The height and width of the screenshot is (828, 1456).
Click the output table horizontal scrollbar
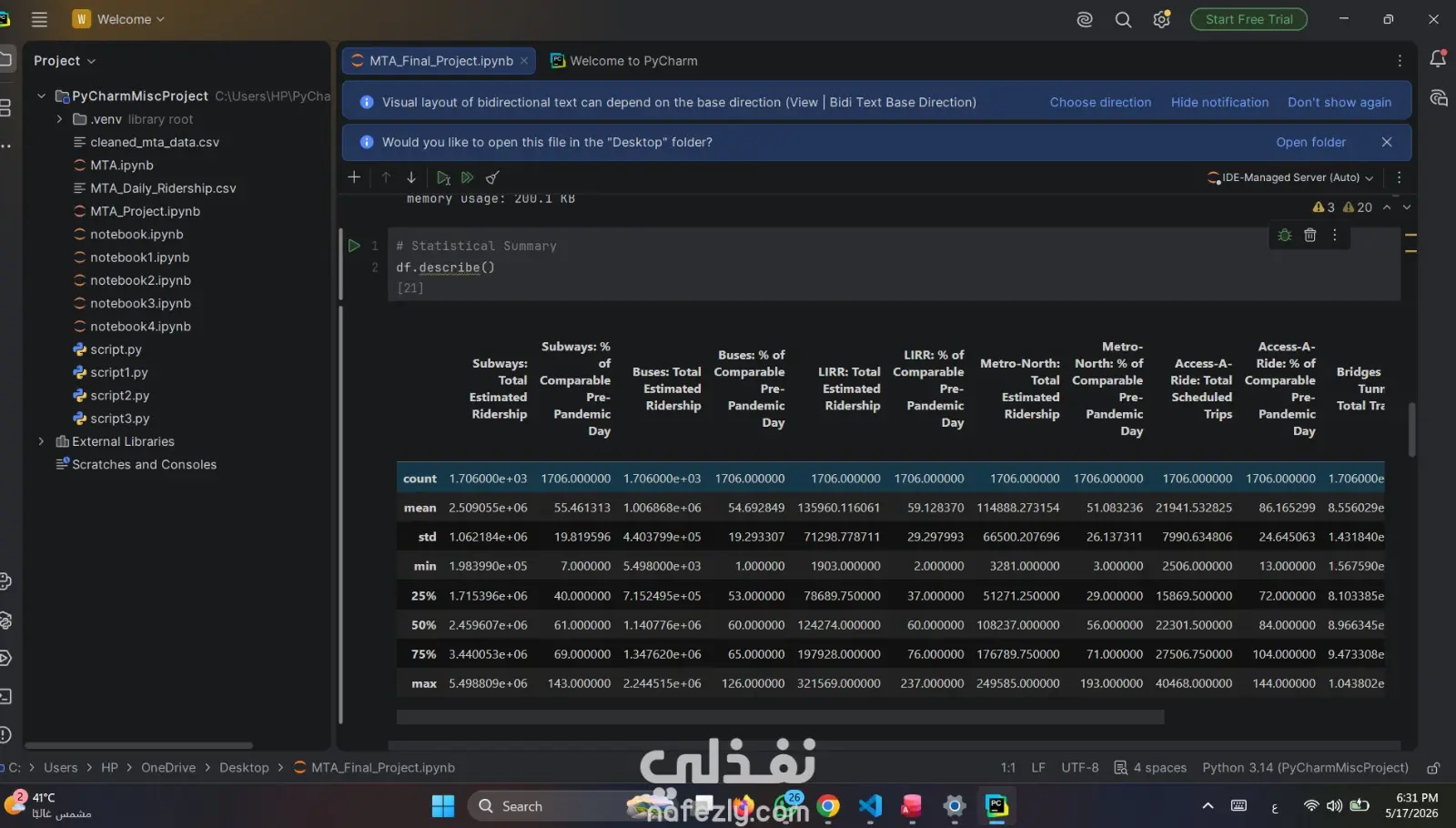(780, 717)
